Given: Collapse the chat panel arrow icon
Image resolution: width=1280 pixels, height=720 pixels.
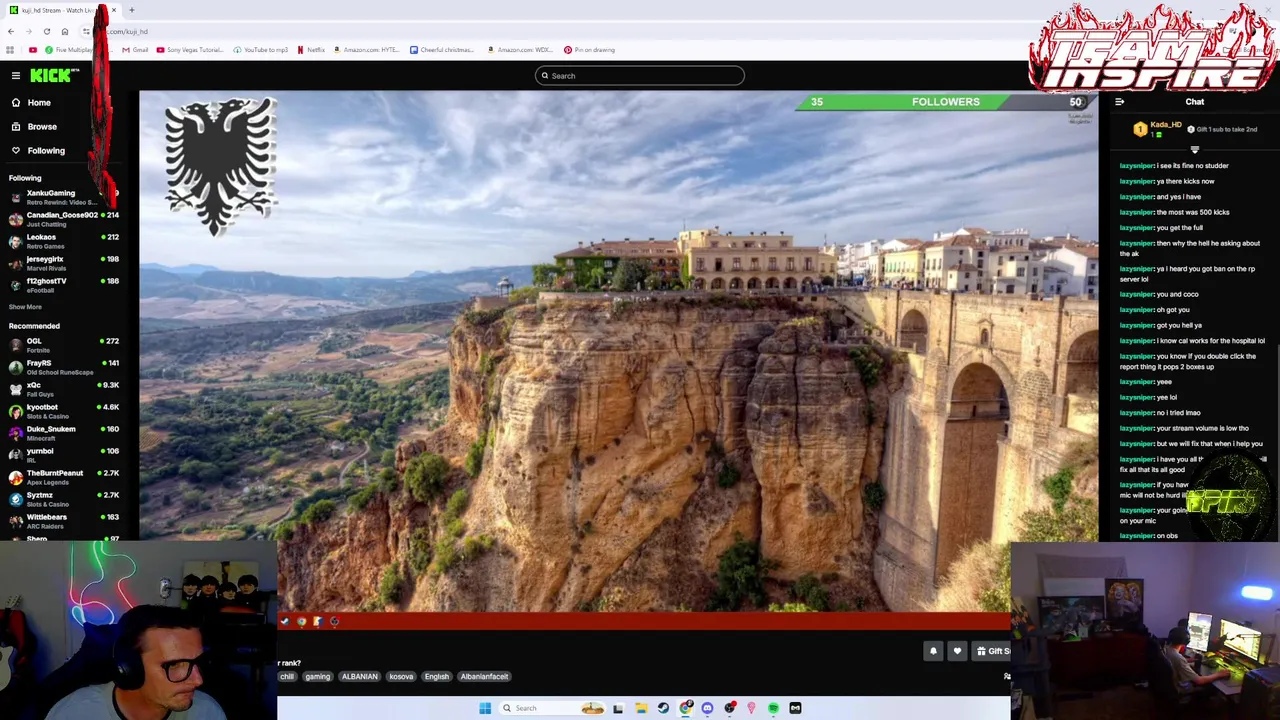Looking at the screenshot, I should pos(1119,102).
